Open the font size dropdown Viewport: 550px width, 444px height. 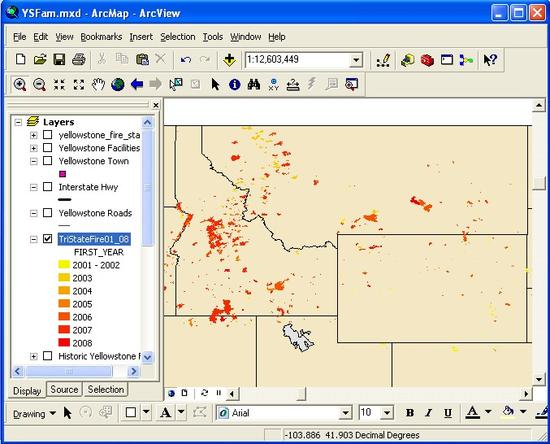click(387, 413)
